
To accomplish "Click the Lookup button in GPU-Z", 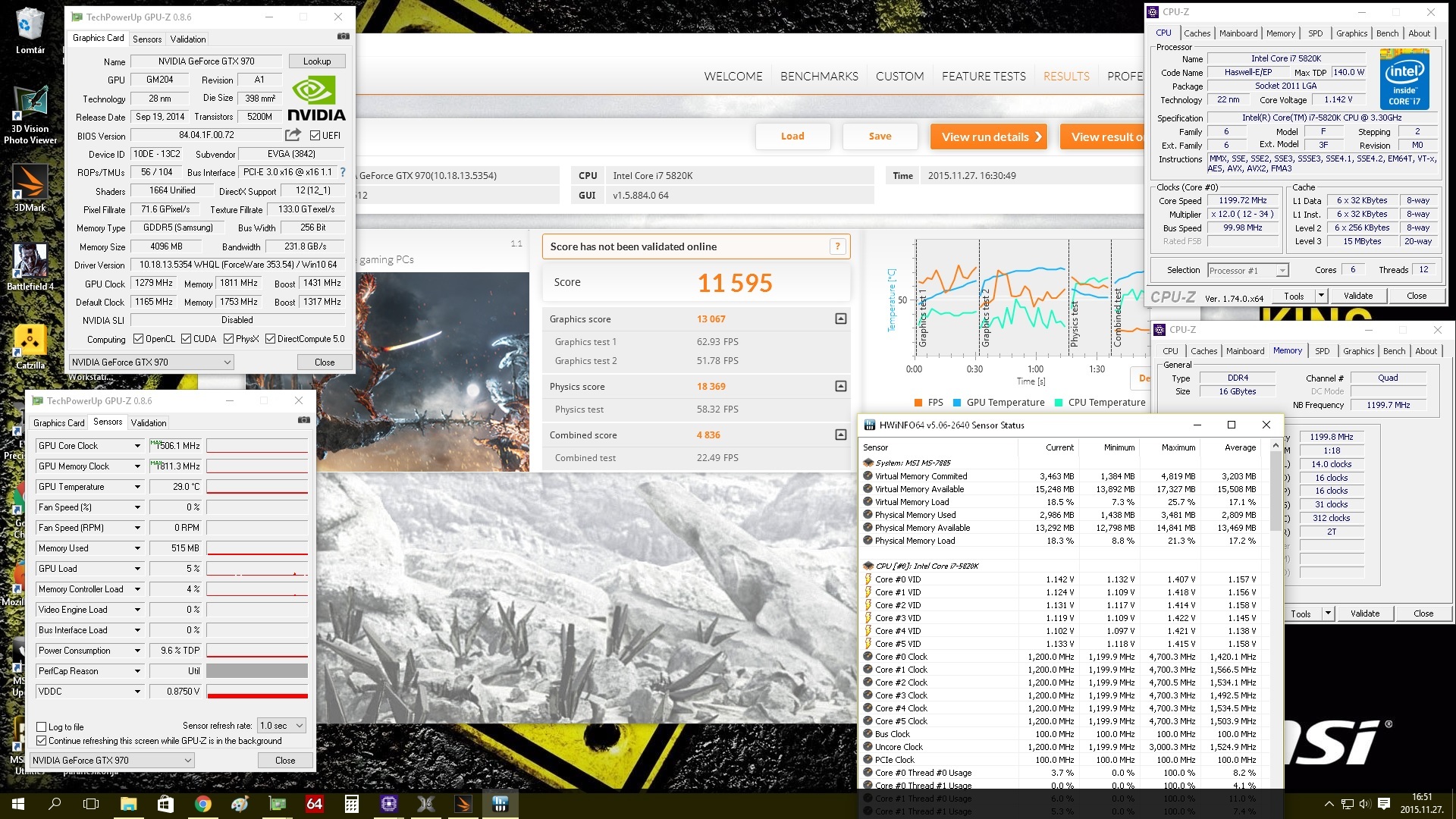I will click(x=317, y=61).
